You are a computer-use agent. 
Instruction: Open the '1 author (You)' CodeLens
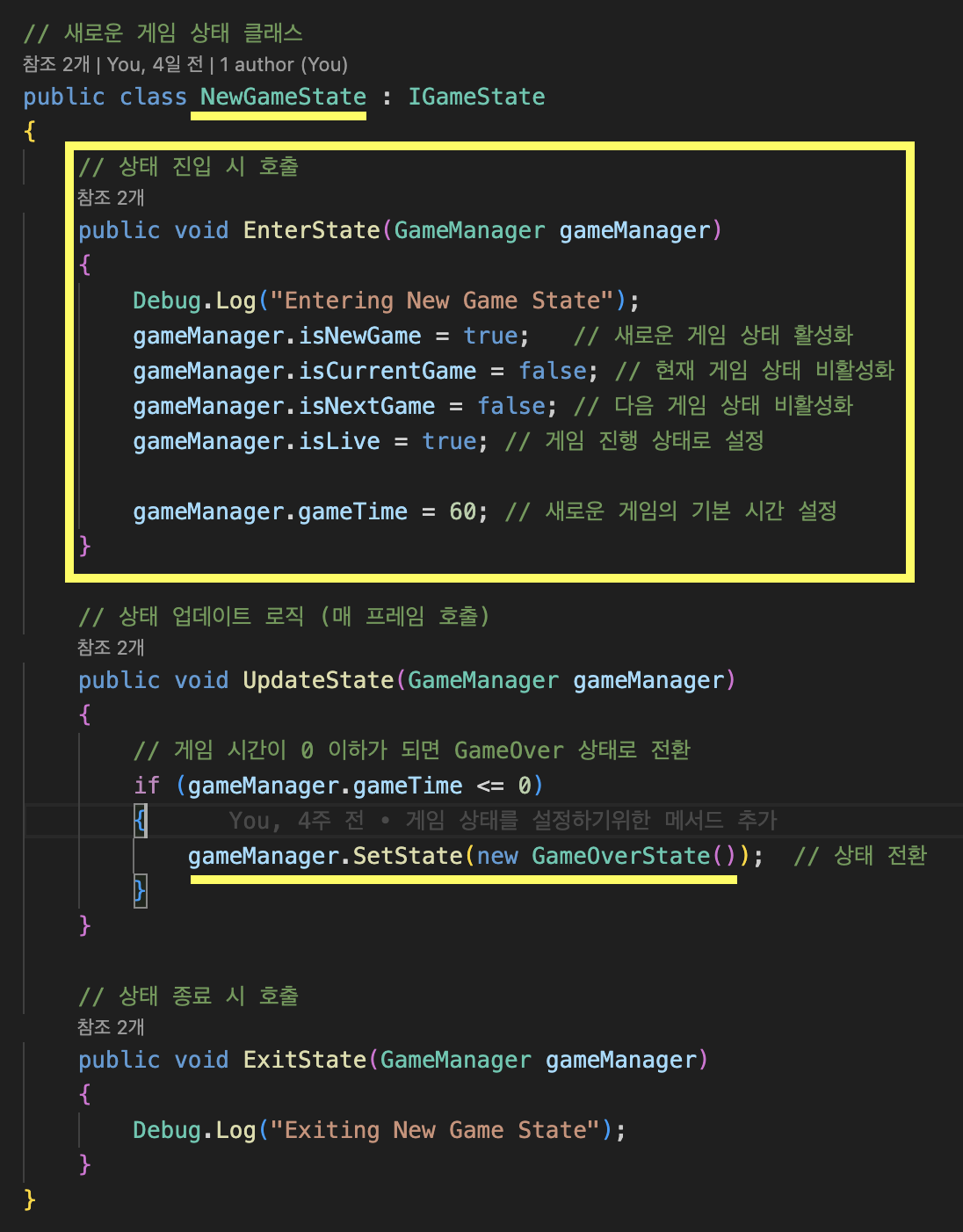pos(284,65)
